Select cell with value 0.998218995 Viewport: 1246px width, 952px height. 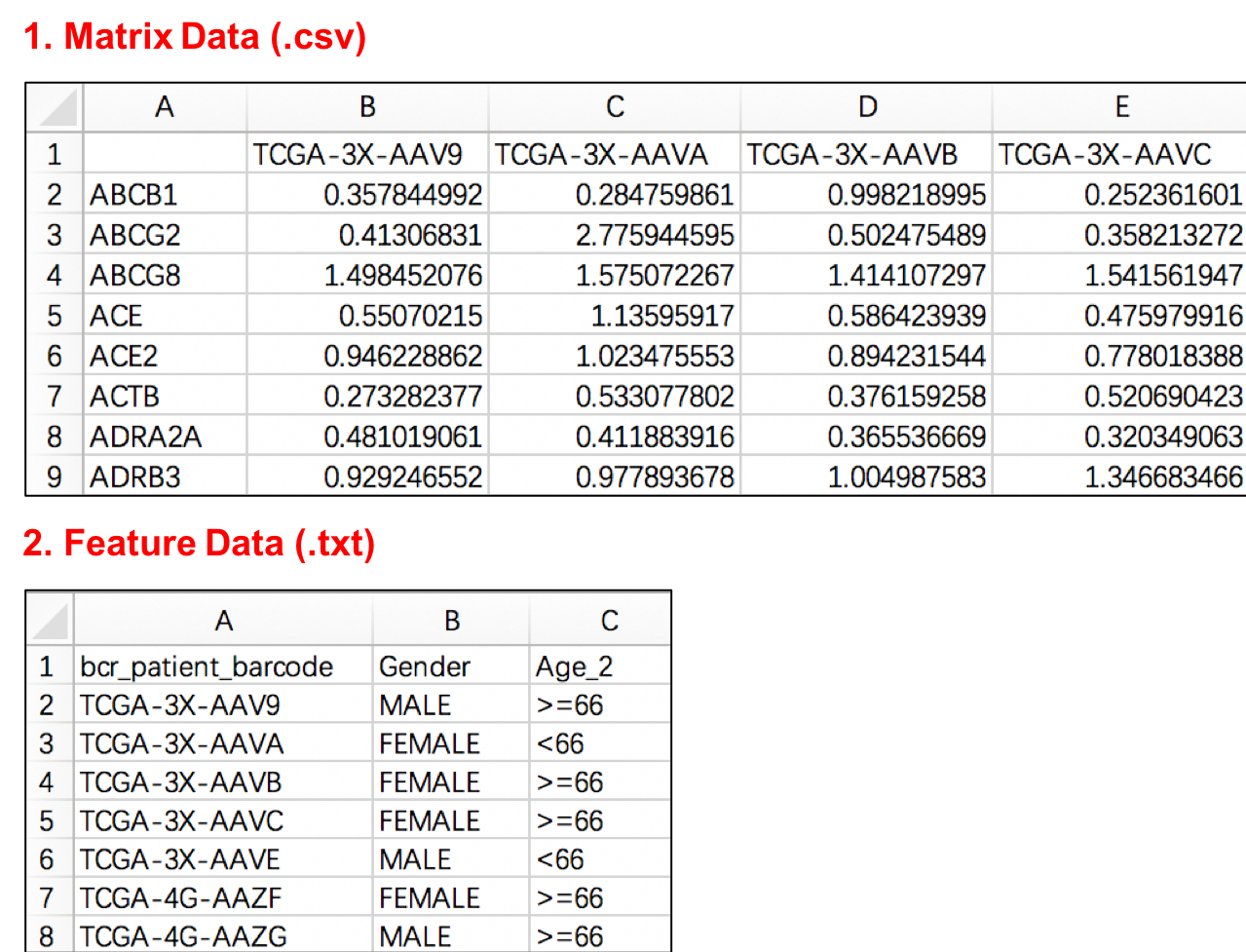[x=867, y=195]
